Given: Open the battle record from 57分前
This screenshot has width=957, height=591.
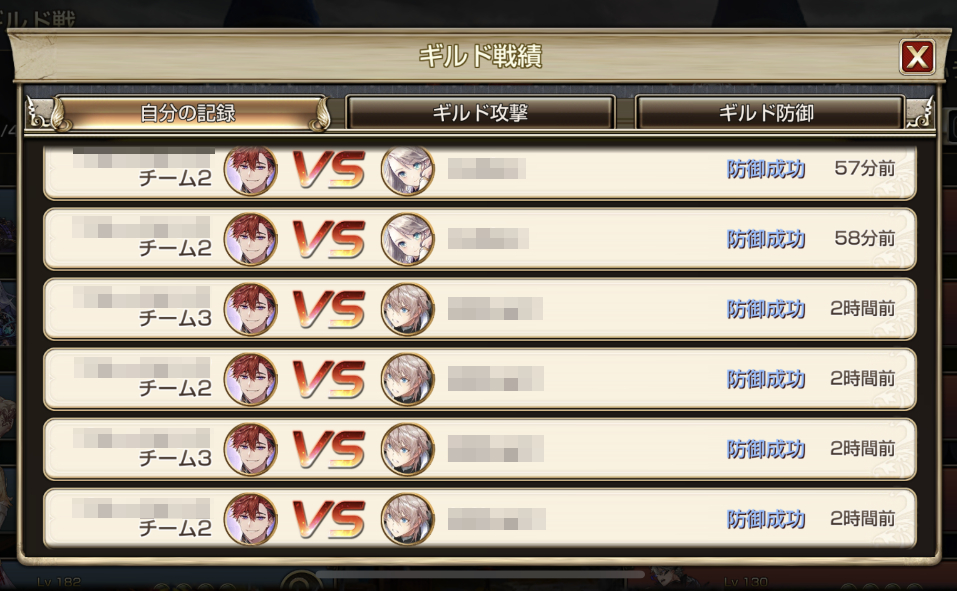Looking at the screenshot, I should 480,172.
